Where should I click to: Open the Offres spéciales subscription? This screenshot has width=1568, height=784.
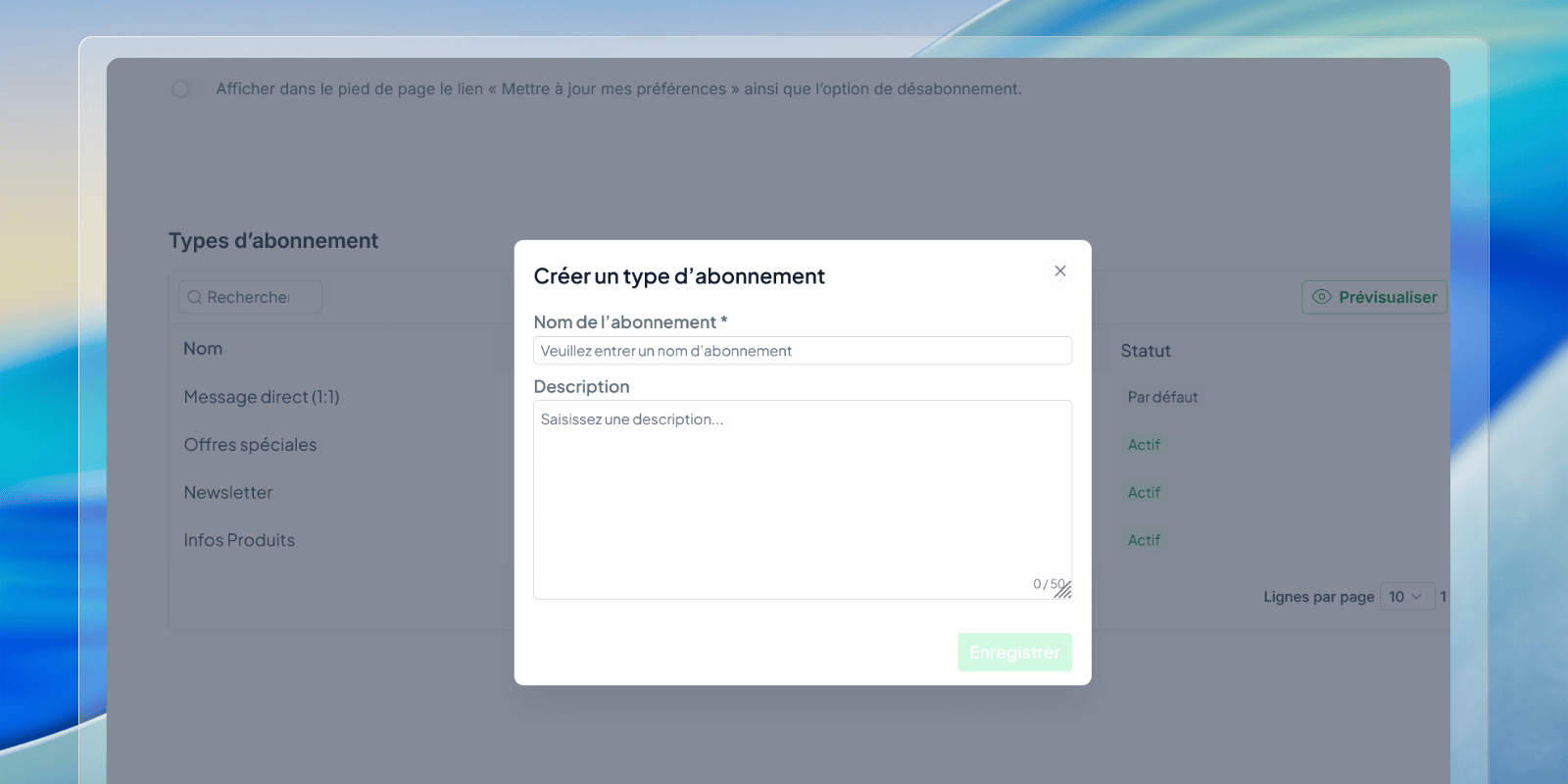pos(250,445)
